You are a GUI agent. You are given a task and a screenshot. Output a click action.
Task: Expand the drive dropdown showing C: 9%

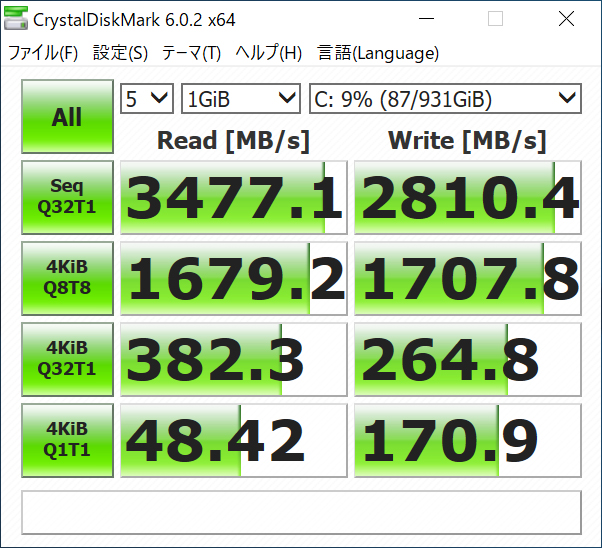[x=445, y=99]
